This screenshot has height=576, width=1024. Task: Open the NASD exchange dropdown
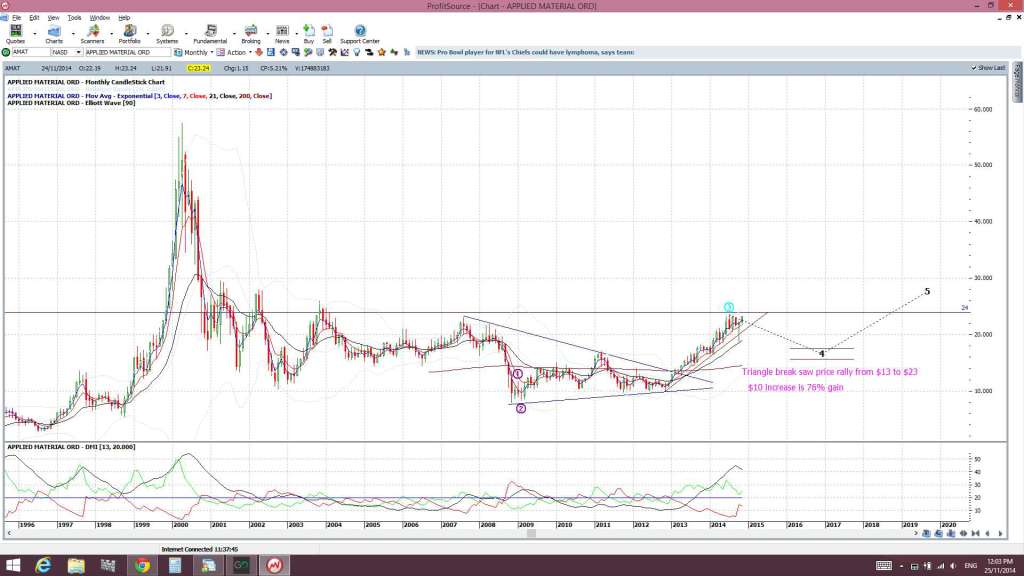(78, 52)
